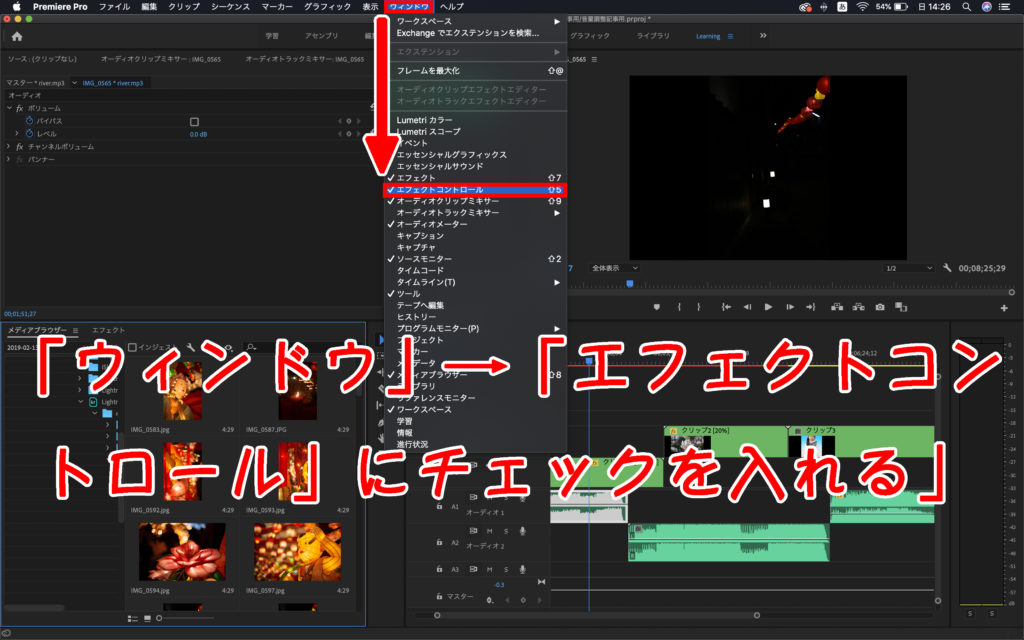The height and width of the screenshot is (640, 1024).
Task: Select the クリップ3 clip in the timeline
Action: 861,441
